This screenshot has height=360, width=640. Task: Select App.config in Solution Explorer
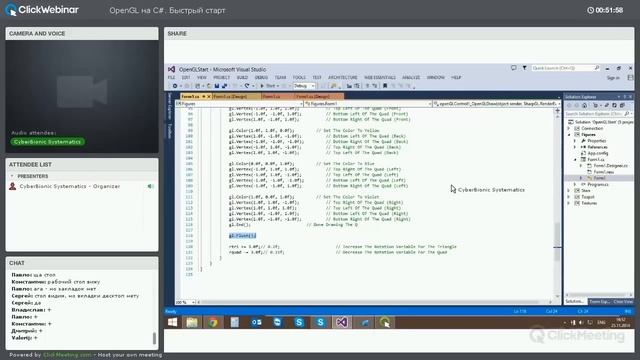(x=598, y=153)
